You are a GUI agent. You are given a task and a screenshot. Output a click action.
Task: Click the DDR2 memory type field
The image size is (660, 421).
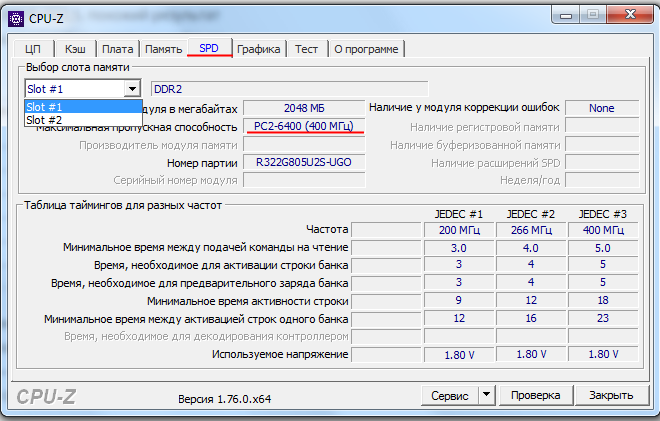click(x=290, y=89)
